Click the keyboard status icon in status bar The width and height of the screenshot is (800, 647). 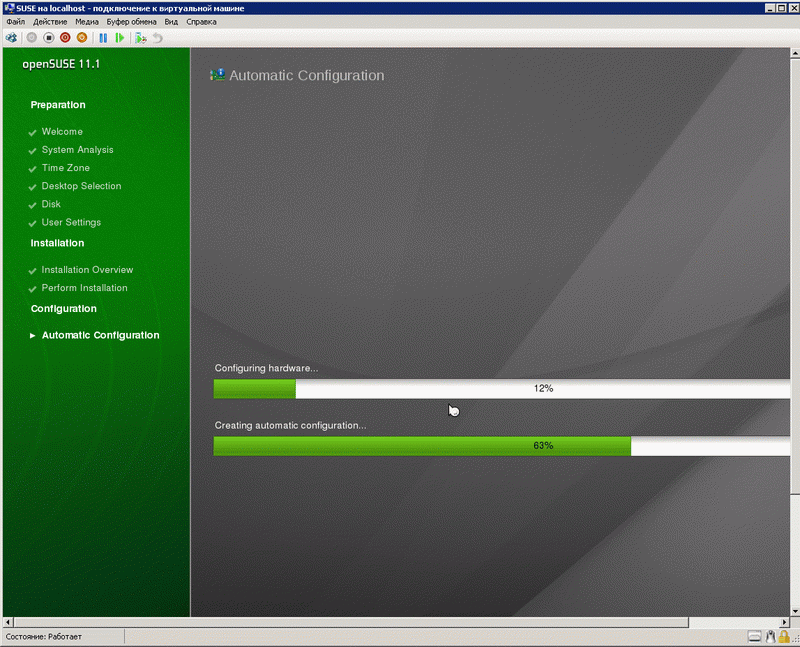[754, 636]
